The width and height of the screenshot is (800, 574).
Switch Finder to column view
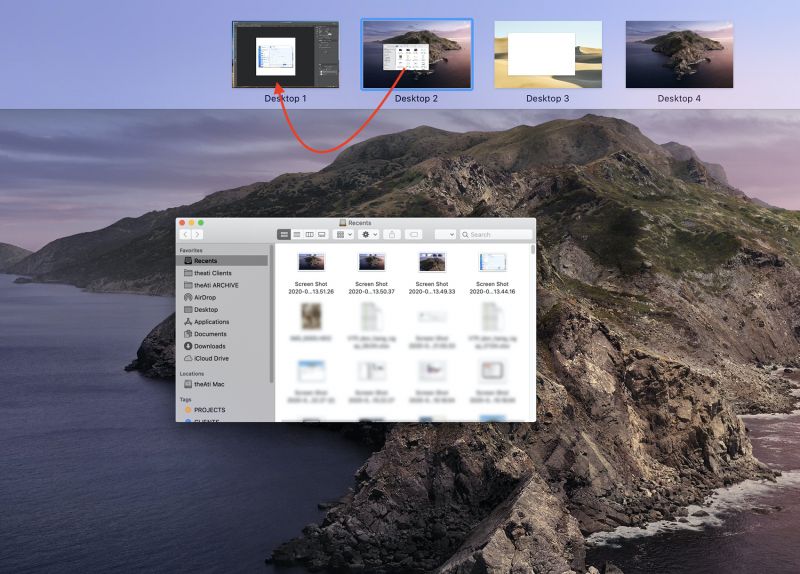pos(309,234)
